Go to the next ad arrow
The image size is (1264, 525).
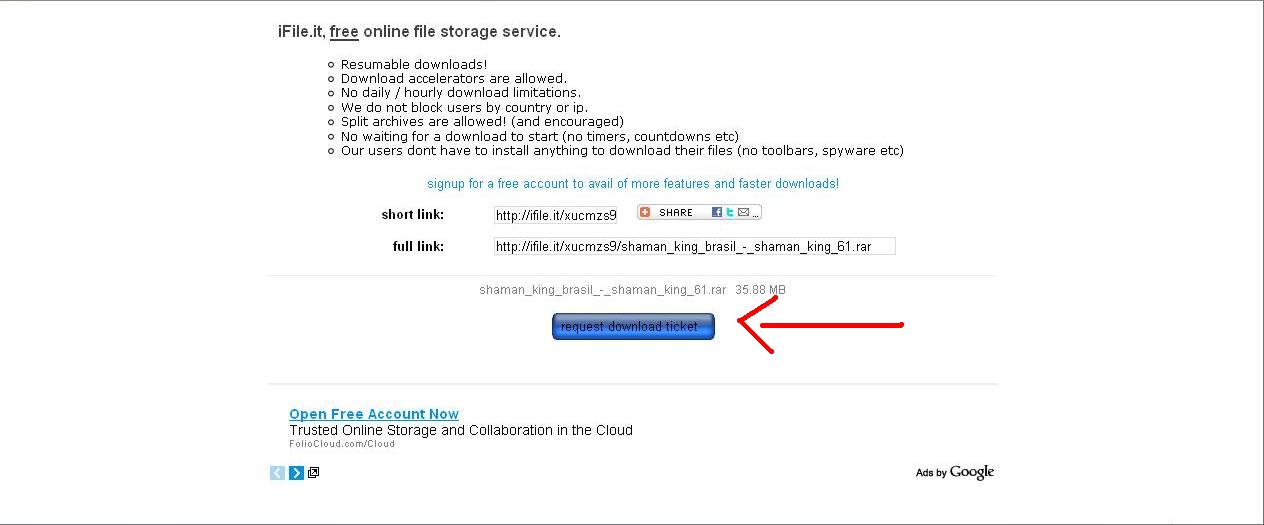point(296,473)
